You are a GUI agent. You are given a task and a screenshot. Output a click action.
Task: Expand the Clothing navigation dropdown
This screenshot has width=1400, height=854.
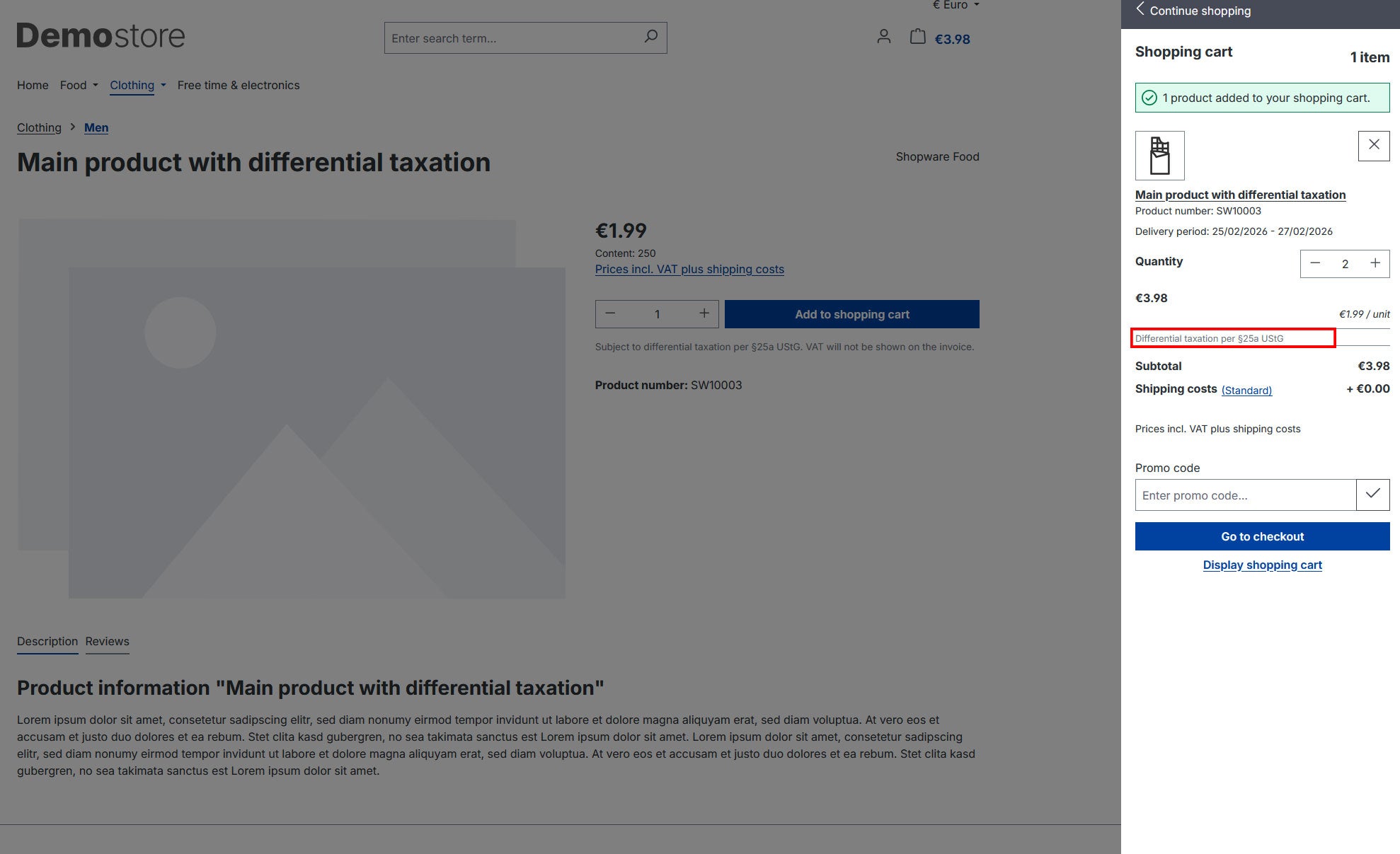137,85
